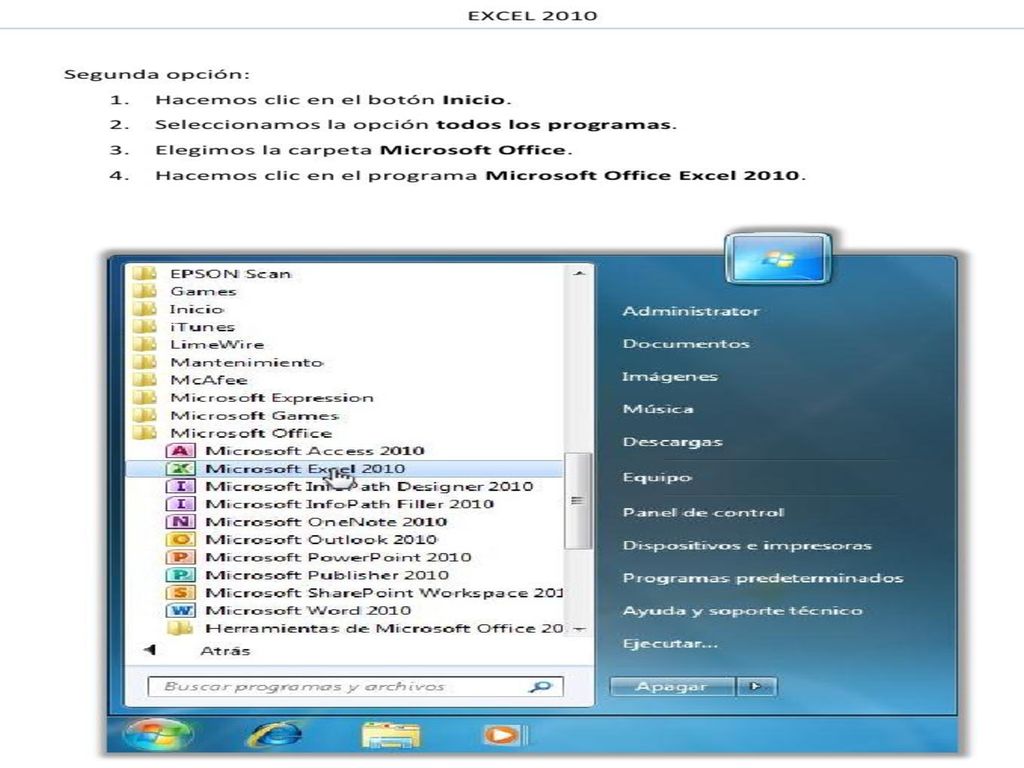Select Microsoft InfoPath Filler 2010 text
Viewport: 1024px width, 768px height.
[349, 504]
